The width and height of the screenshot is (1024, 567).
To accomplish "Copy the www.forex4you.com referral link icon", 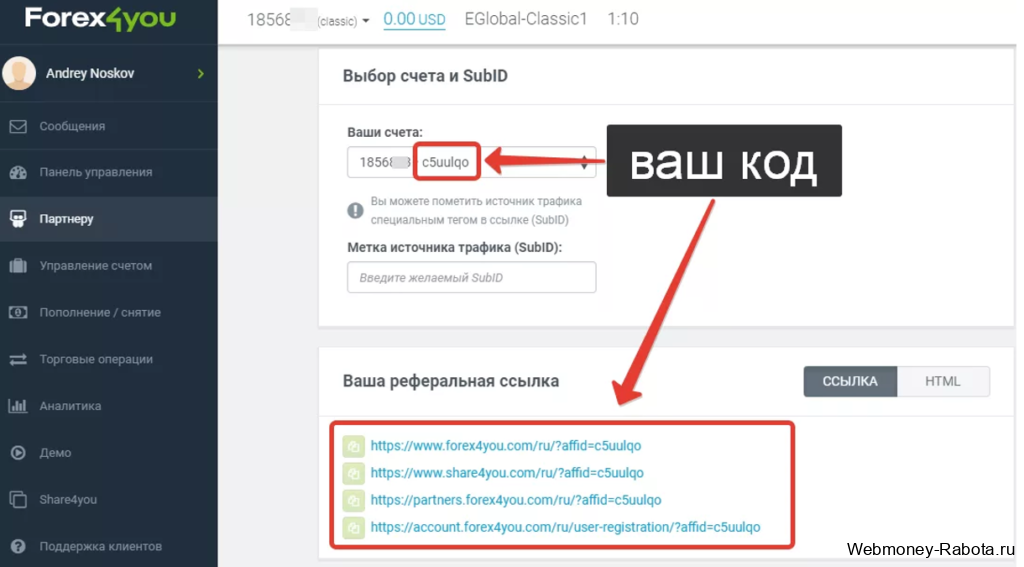I will [353, 446].
